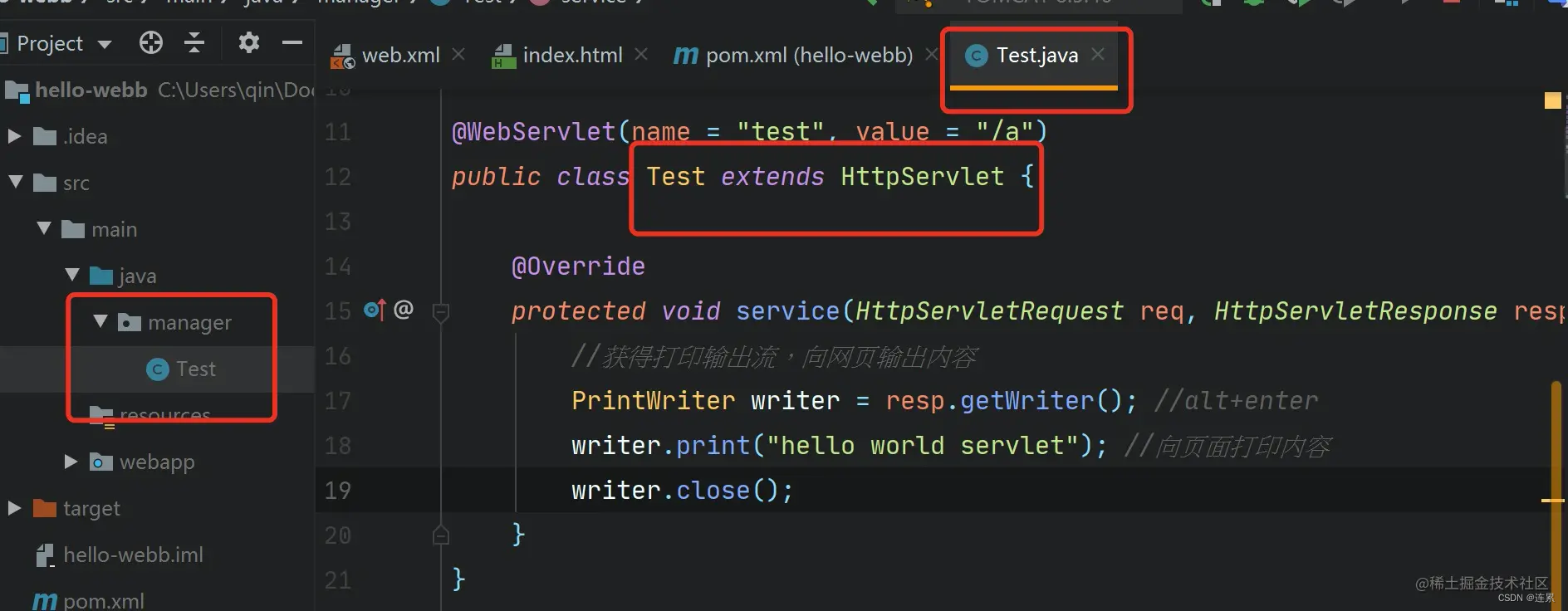Close the Test.java tab
The height and width of the screenshot is (611, 1568).
pyautogui.click(x=1098, y=55)
